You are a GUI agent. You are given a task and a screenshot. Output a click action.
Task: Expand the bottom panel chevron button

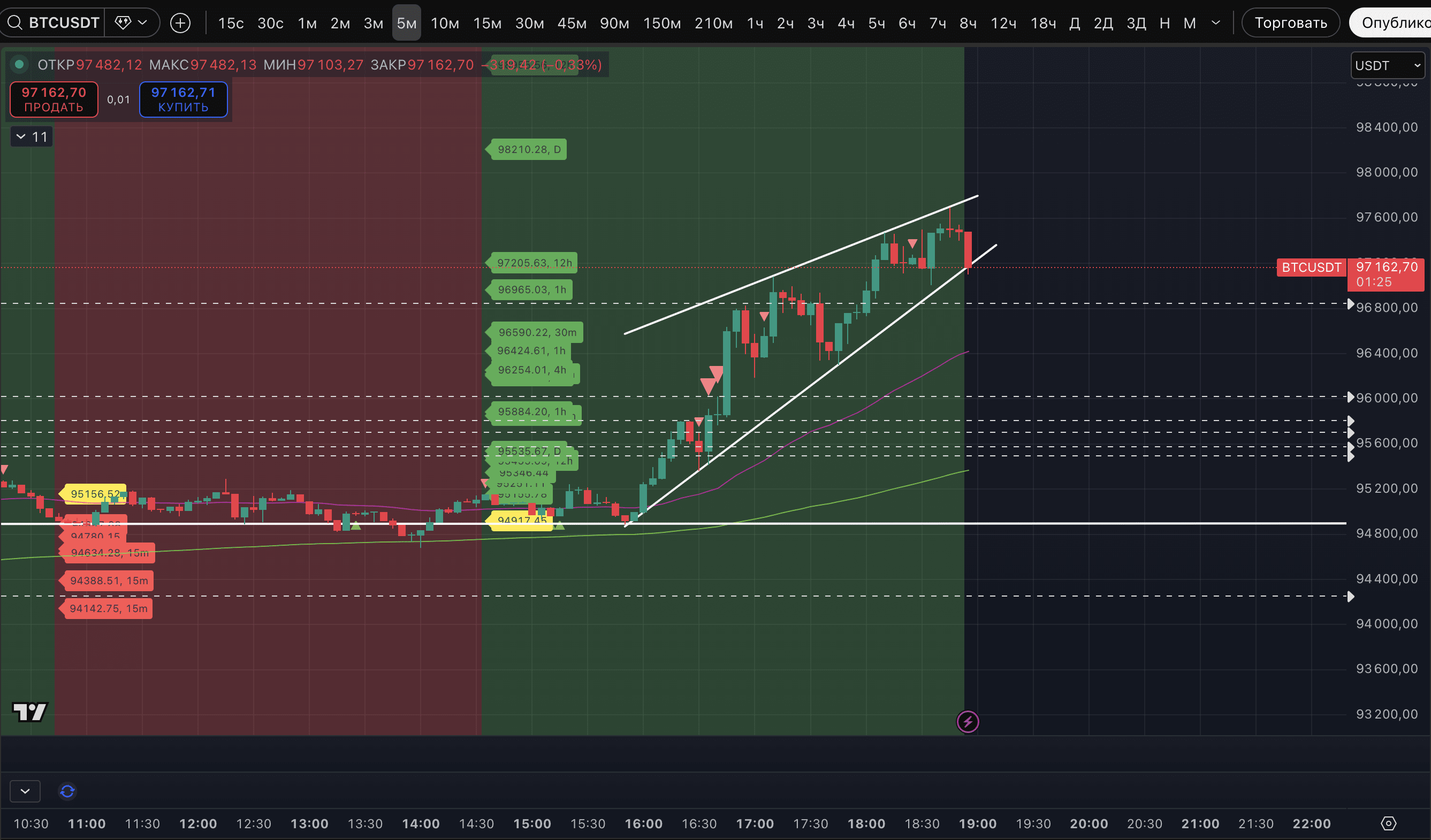pyautogui.click(x=25, y=791)
